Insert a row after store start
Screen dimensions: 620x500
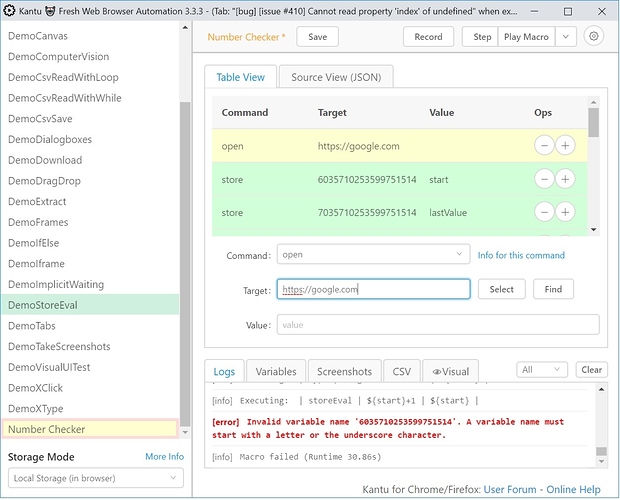tap(565, 179)
